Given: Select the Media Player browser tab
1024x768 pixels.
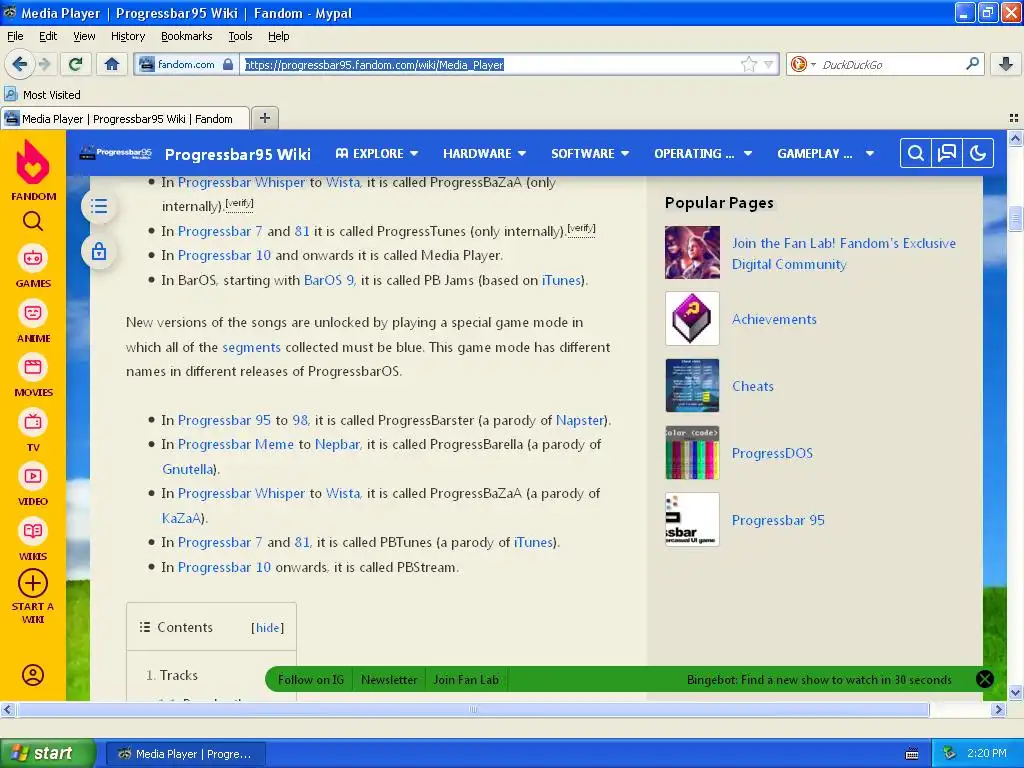Looking at the screenshot, I should 125,118.
